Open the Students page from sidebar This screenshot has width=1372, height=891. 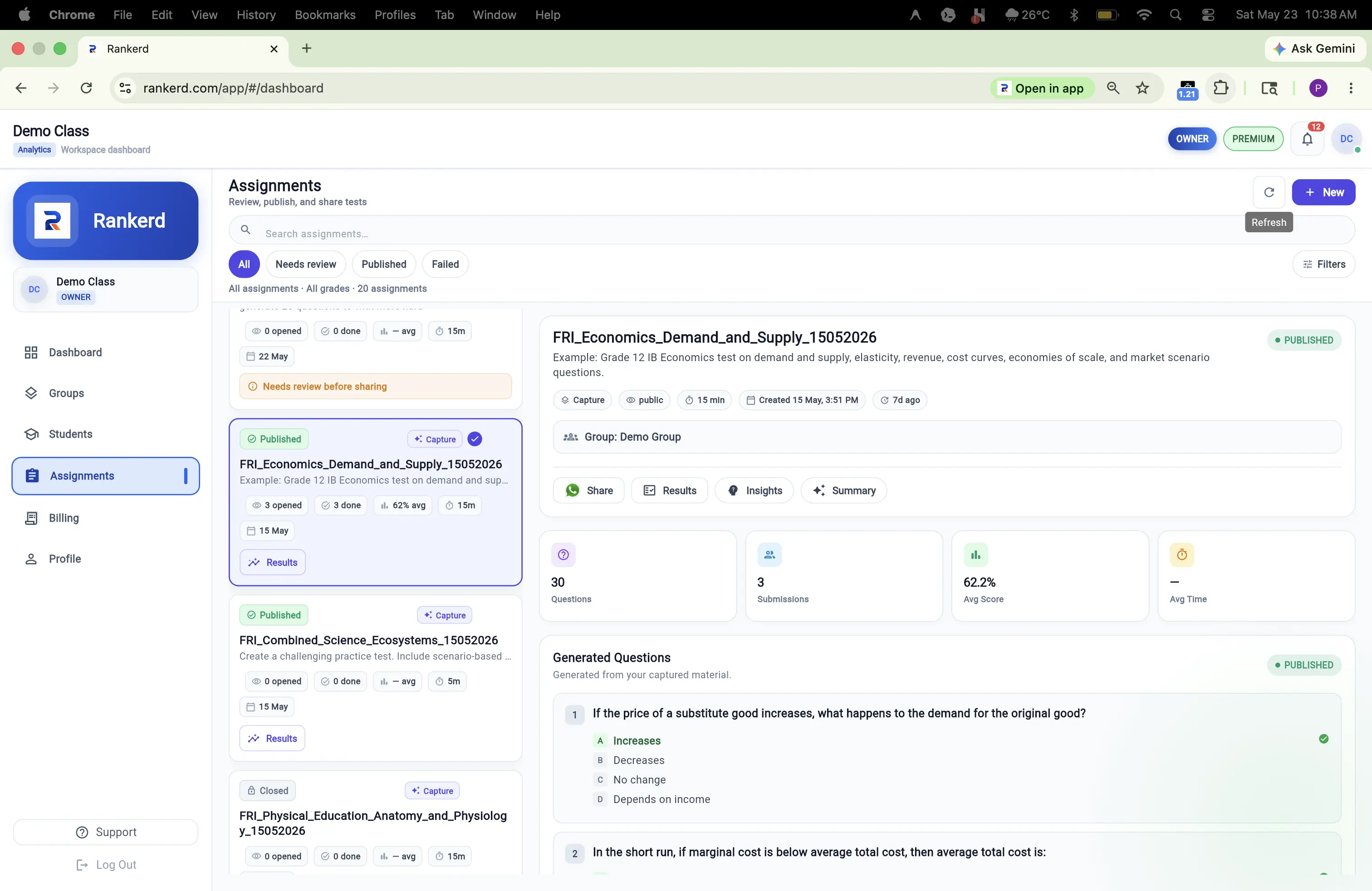click(x=106, y=434)
